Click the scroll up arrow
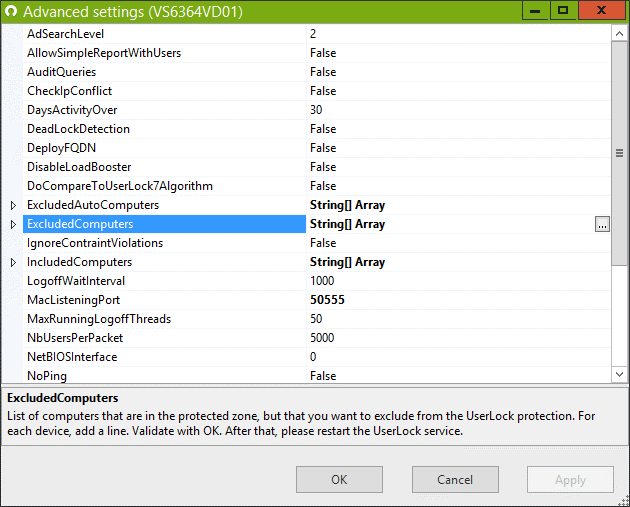The width and height of the screenshot is (630, 507). pyautogui.click(x=619, y=33)
